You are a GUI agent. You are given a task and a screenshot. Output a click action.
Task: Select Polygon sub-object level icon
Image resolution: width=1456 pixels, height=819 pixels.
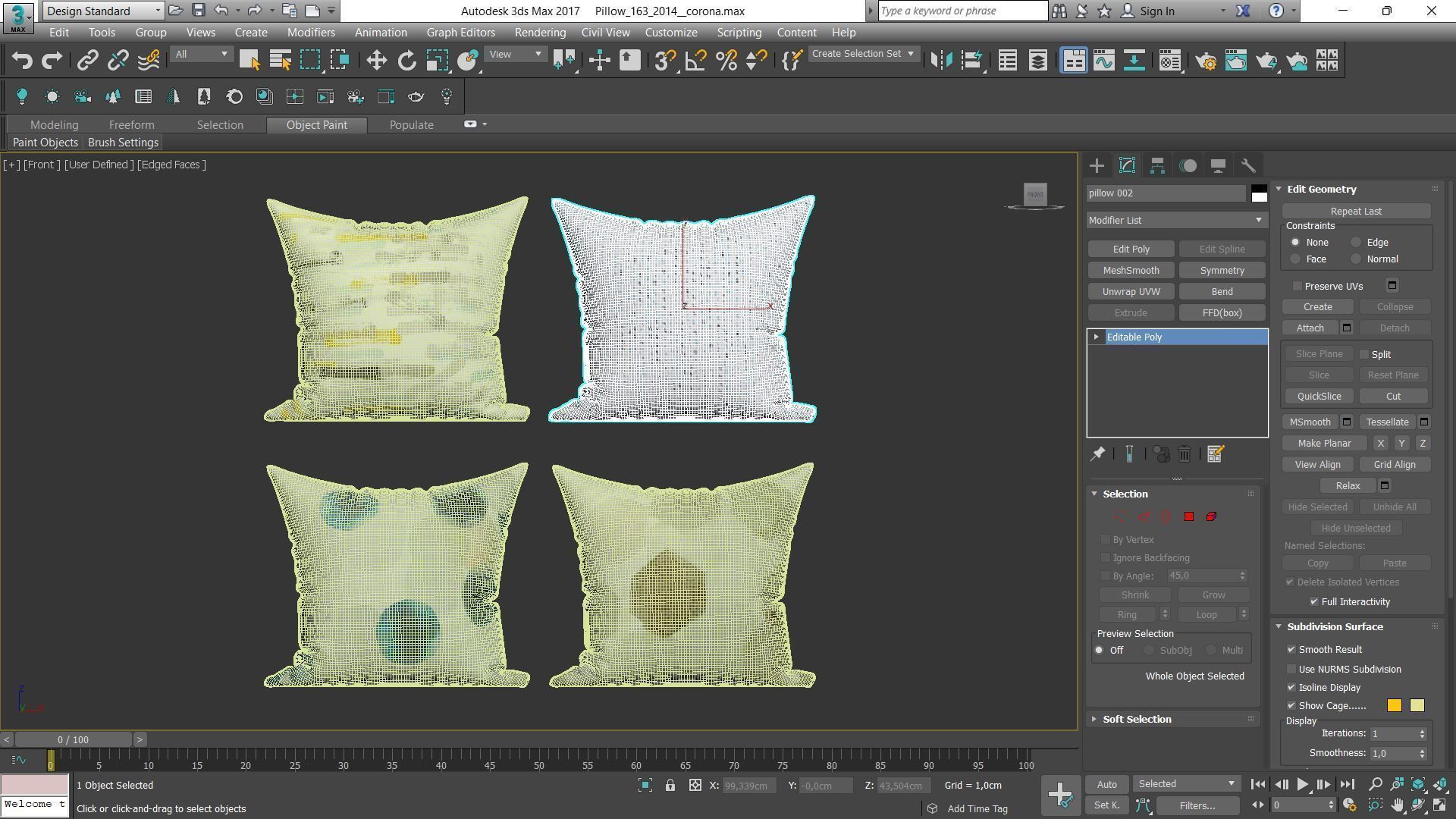(x=1189, y=516)
